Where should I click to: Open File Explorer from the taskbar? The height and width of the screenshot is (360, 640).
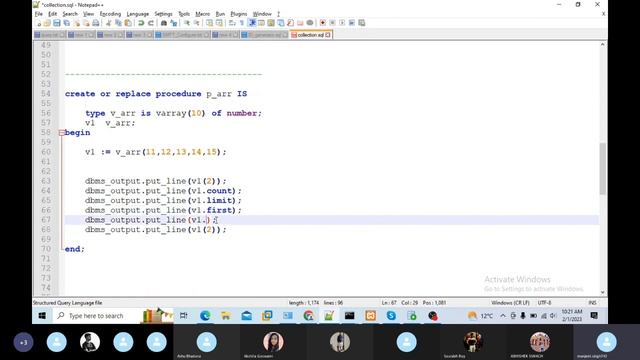click(226, 316)
